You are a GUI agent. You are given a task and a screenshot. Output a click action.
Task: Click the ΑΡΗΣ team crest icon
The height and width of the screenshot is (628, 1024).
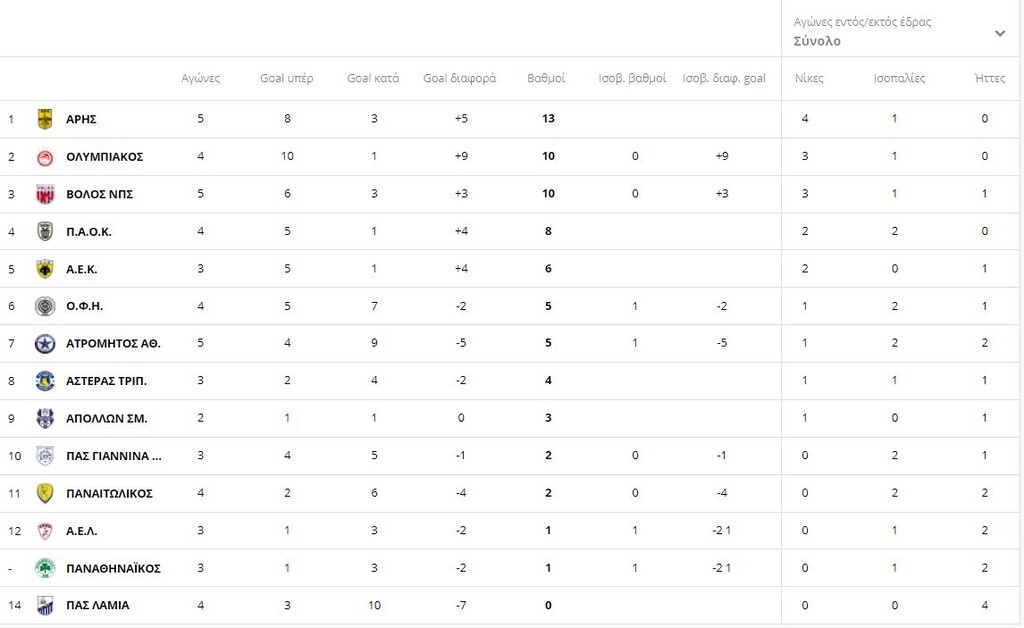[x=44, y=119]
